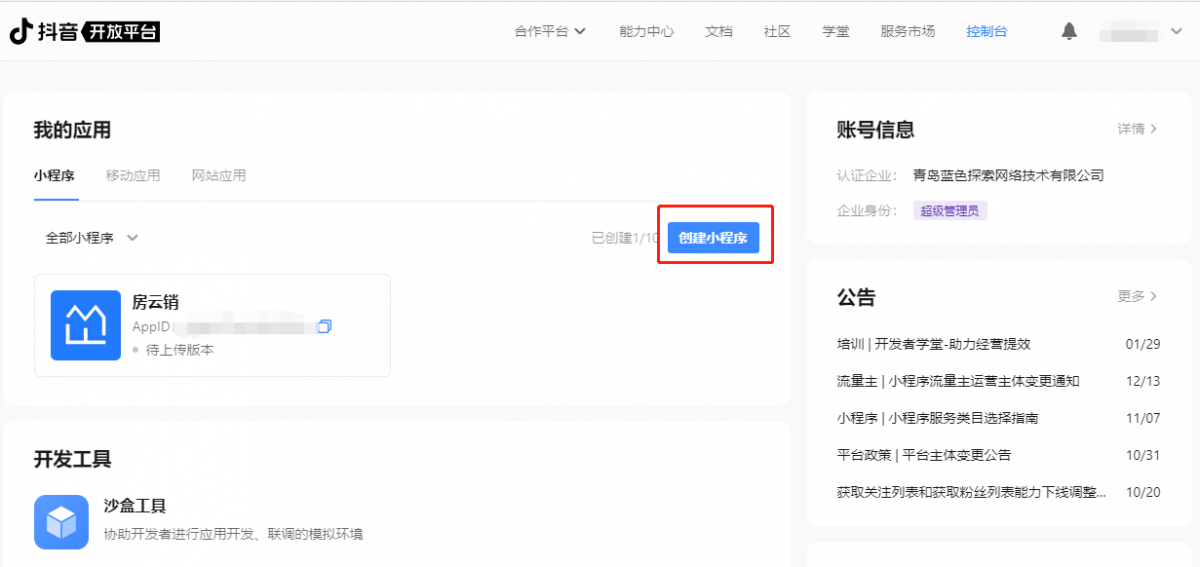
Task: Open 服务市场 from the top menu
Action: pos(908,31)
